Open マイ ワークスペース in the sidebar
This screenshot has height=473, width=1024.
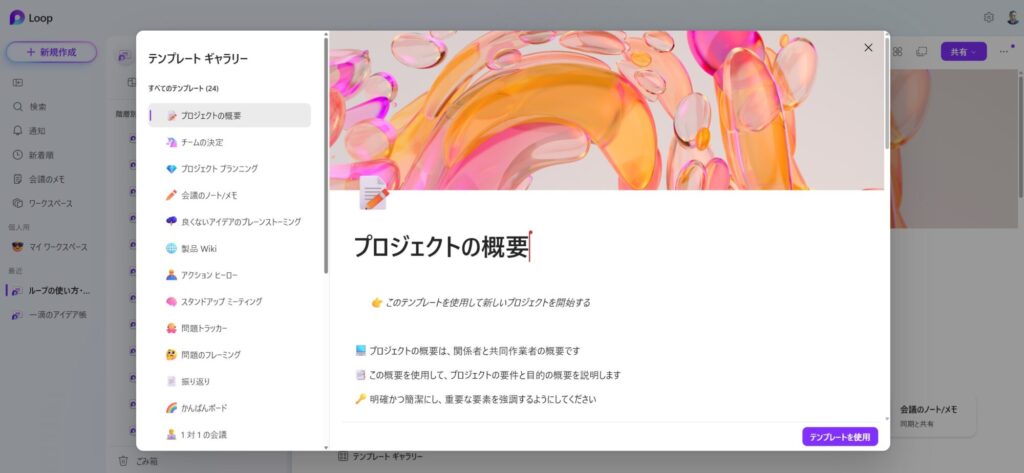(x=57, y=246)
